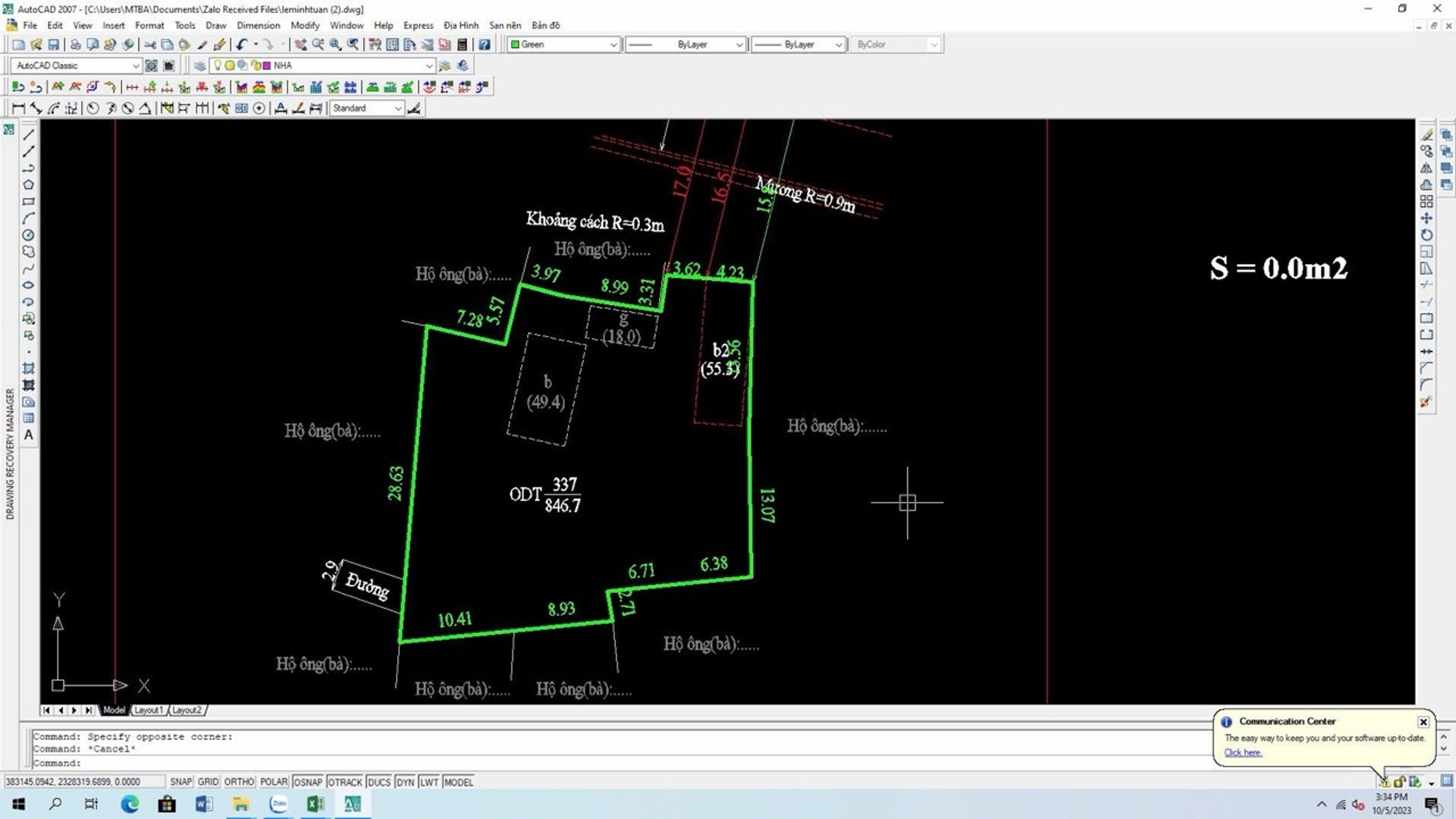Select the Offset modify tool
Screen dimensions: 1456x819
(x=1426, y=185)
